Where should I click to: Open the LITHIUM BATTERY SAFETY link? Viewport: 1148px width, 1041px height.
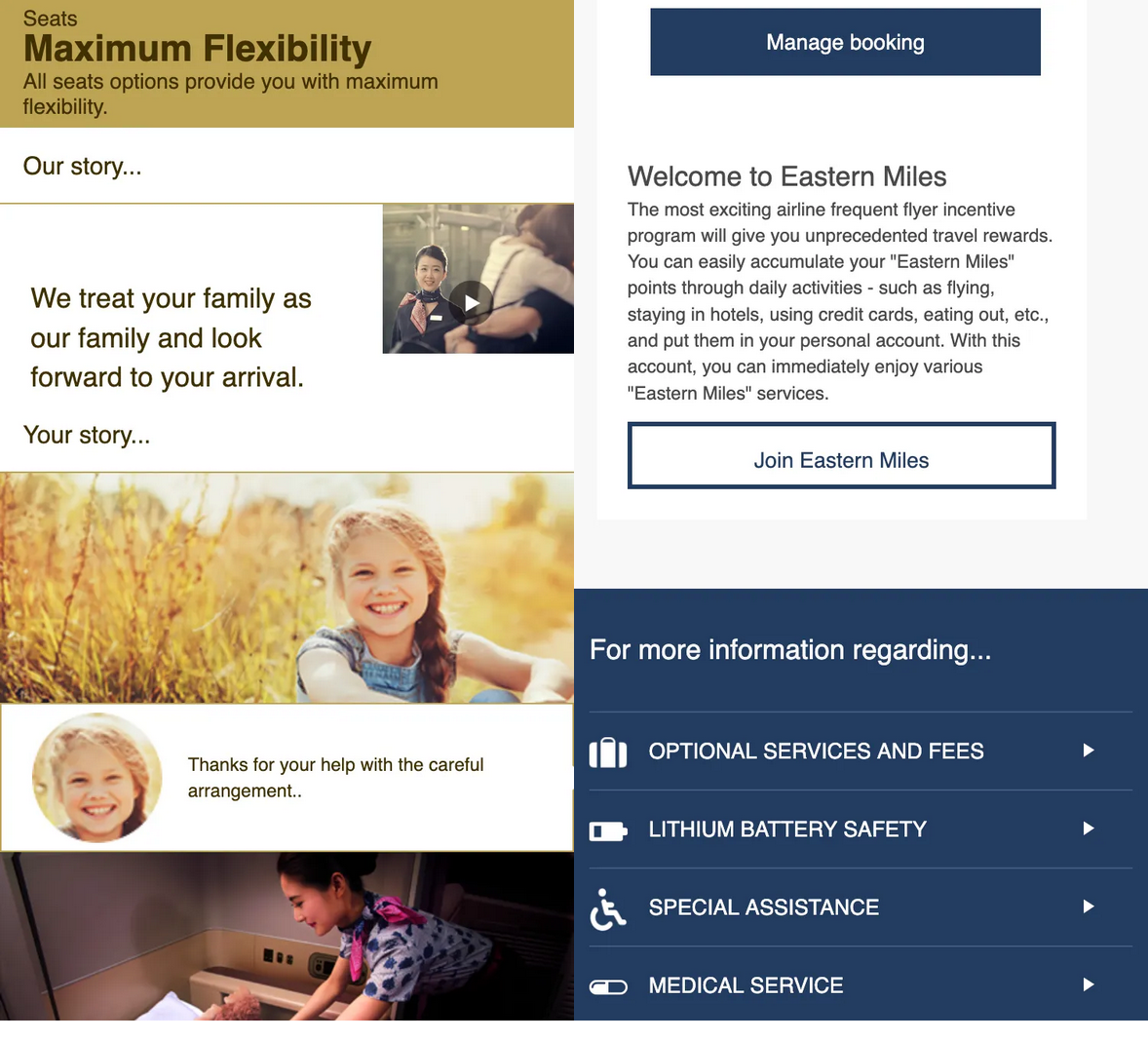tap(787, 829)
